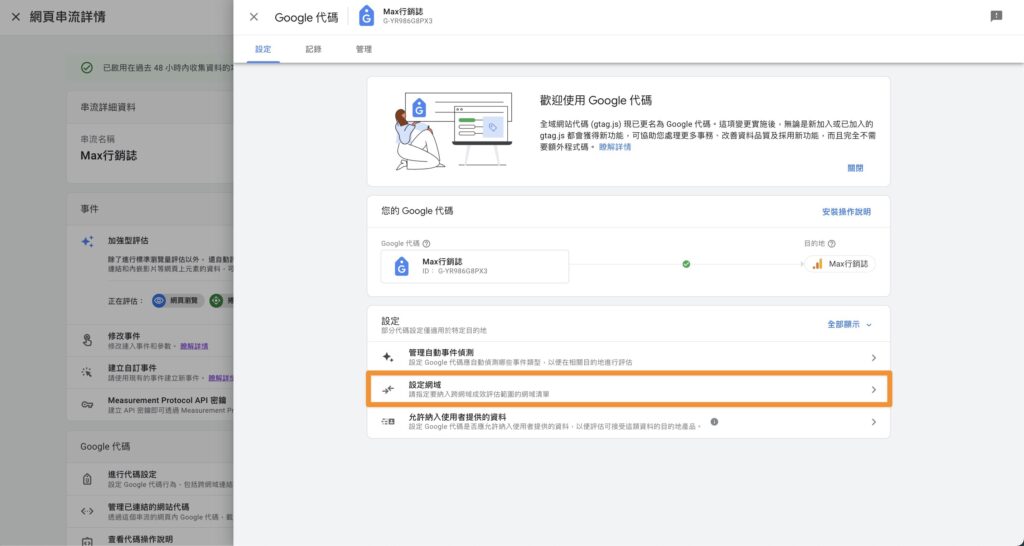1024x546 pixels.
Task: Click sparkle icon of 管理自動事件偵測
Action: pyautogui.click(x=388, y=357)
